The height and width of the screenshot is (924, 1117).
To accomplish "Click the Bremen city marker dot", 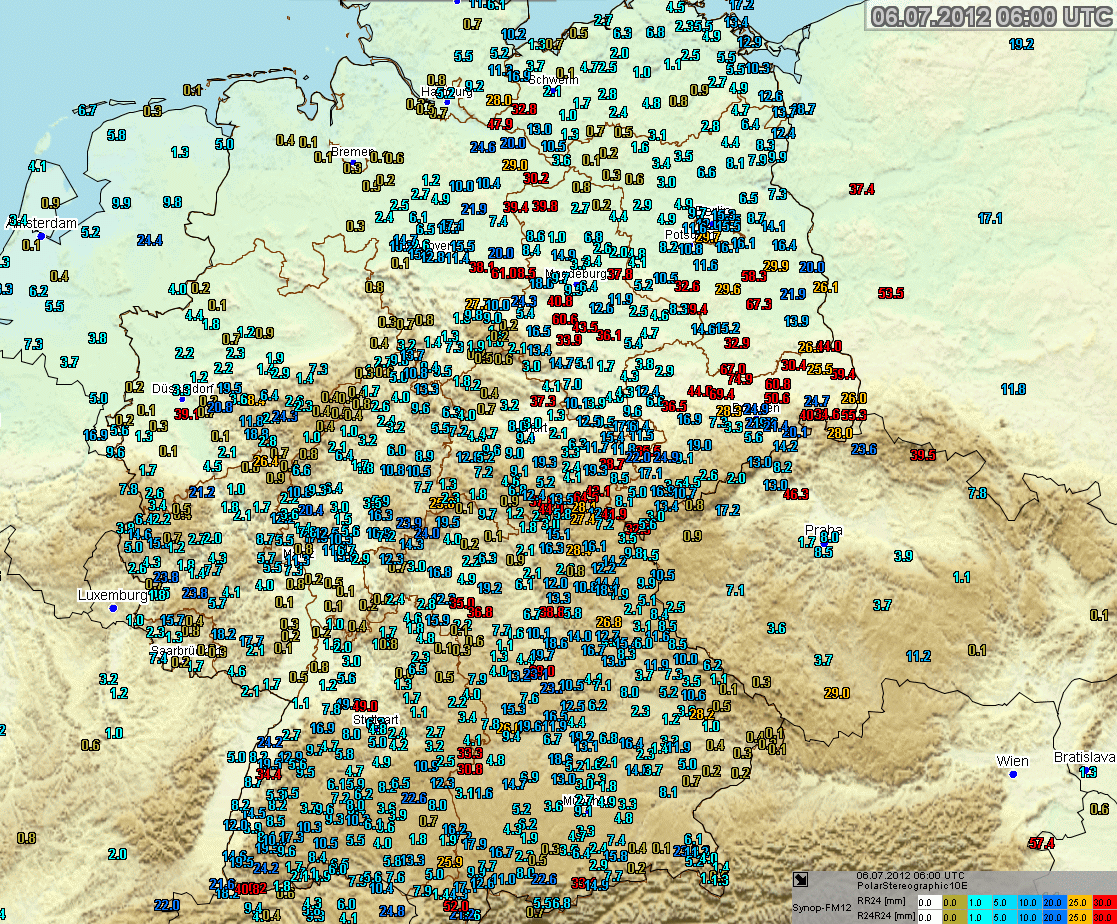I will click(352, 162).
